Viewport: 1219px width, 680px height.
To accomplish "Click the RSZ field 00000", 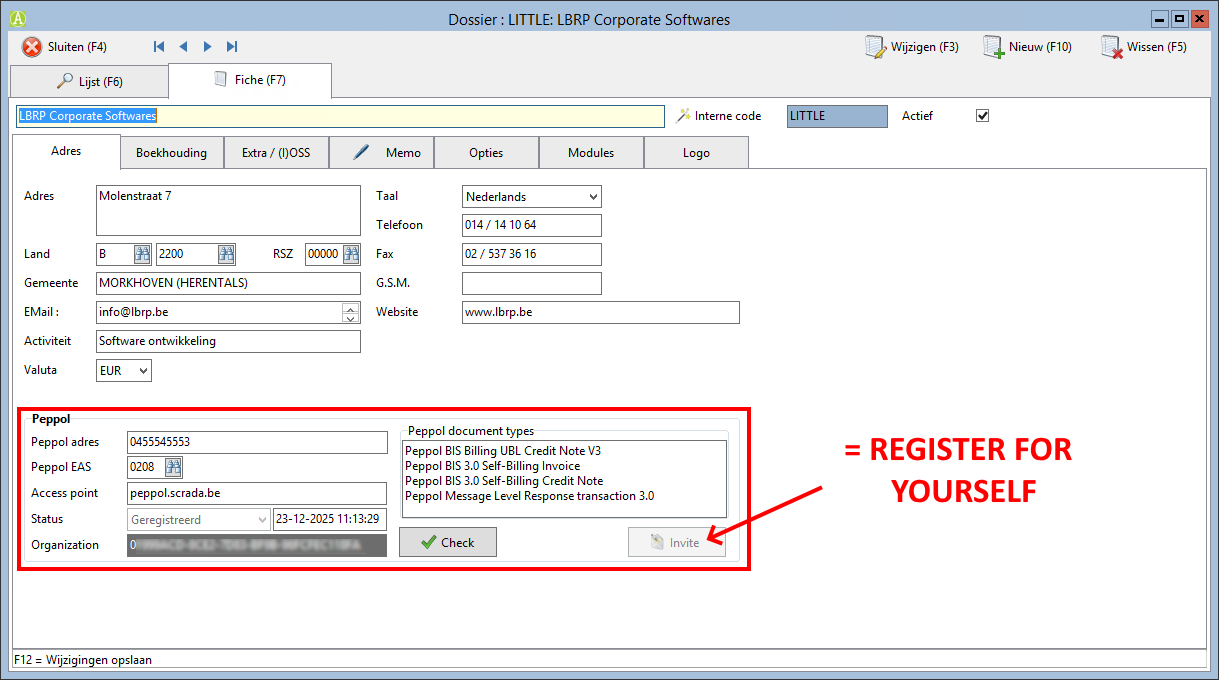I will [x=324, y=254].
